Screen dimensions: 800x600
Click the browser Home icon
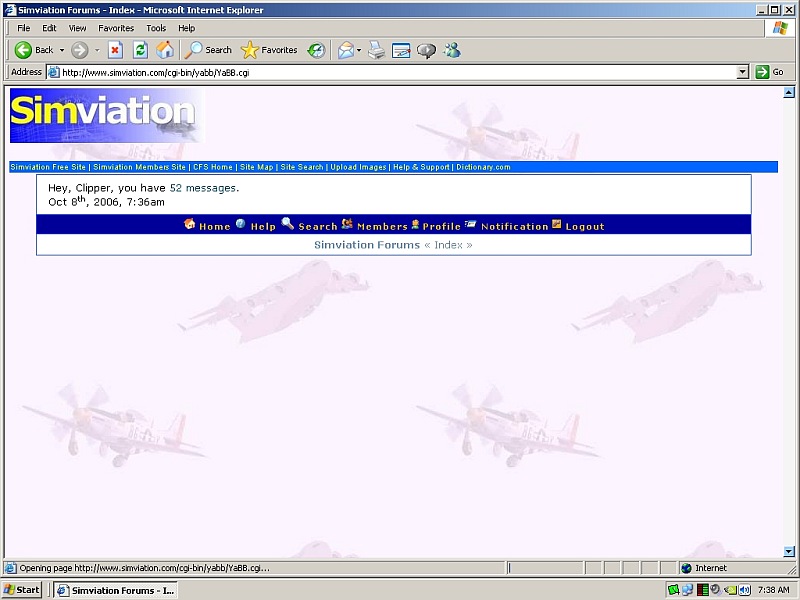[165, 50]
